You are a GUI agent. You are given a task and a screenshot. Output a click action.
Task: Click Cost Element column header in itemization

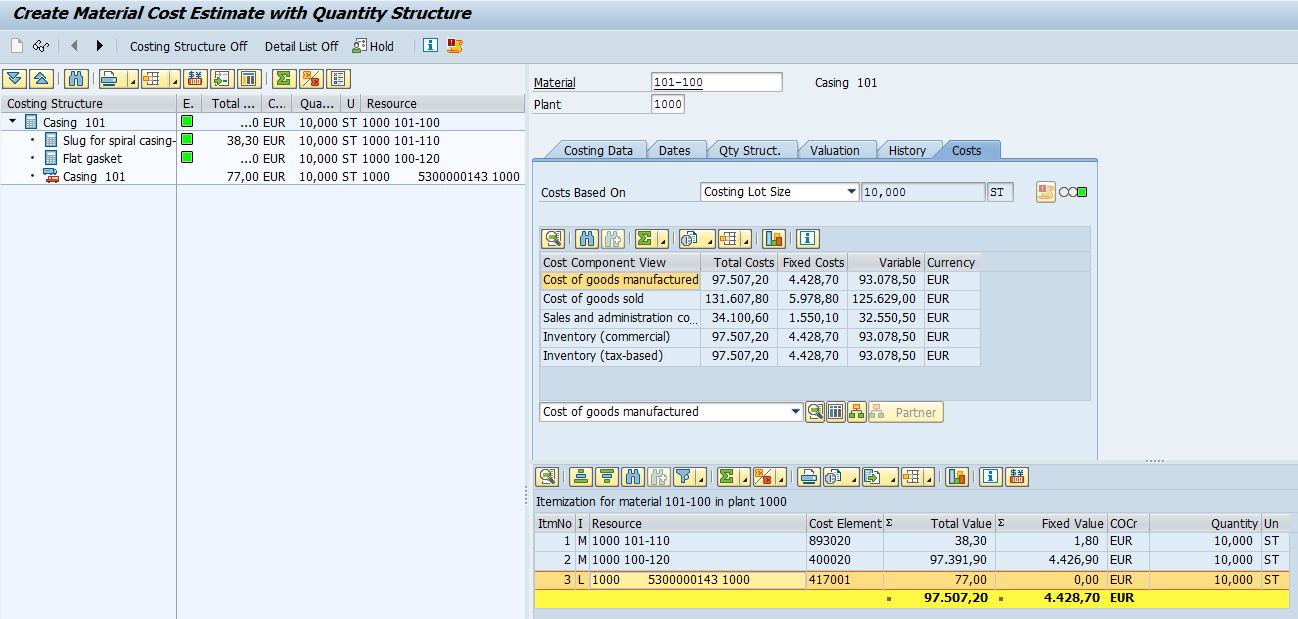click(845, 523)
